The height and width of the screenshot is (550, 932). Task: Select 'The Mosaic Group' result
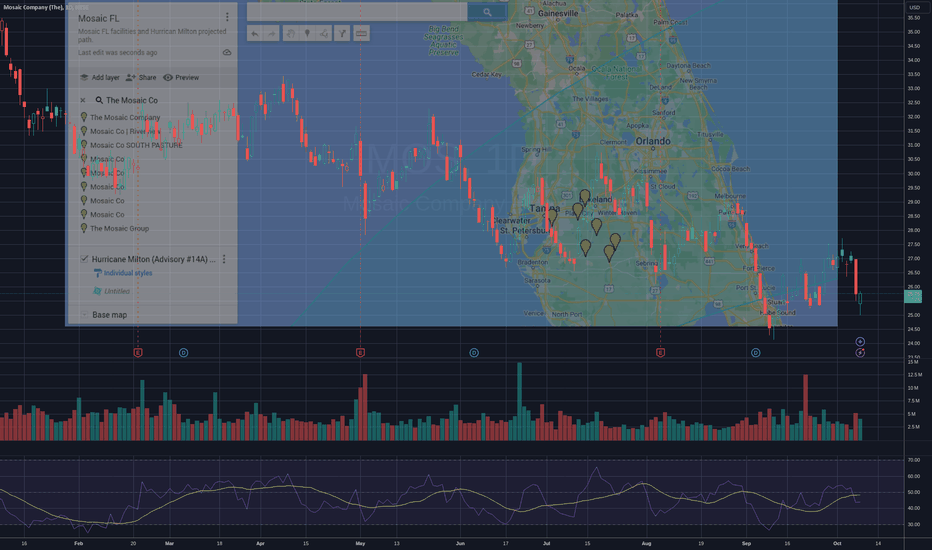coord(119,228)
